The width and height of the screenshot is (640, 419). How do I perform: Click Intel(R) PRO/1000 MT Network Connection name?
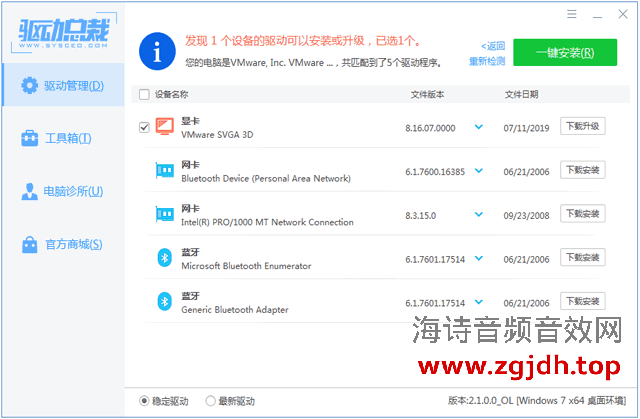tap(267, 222)
